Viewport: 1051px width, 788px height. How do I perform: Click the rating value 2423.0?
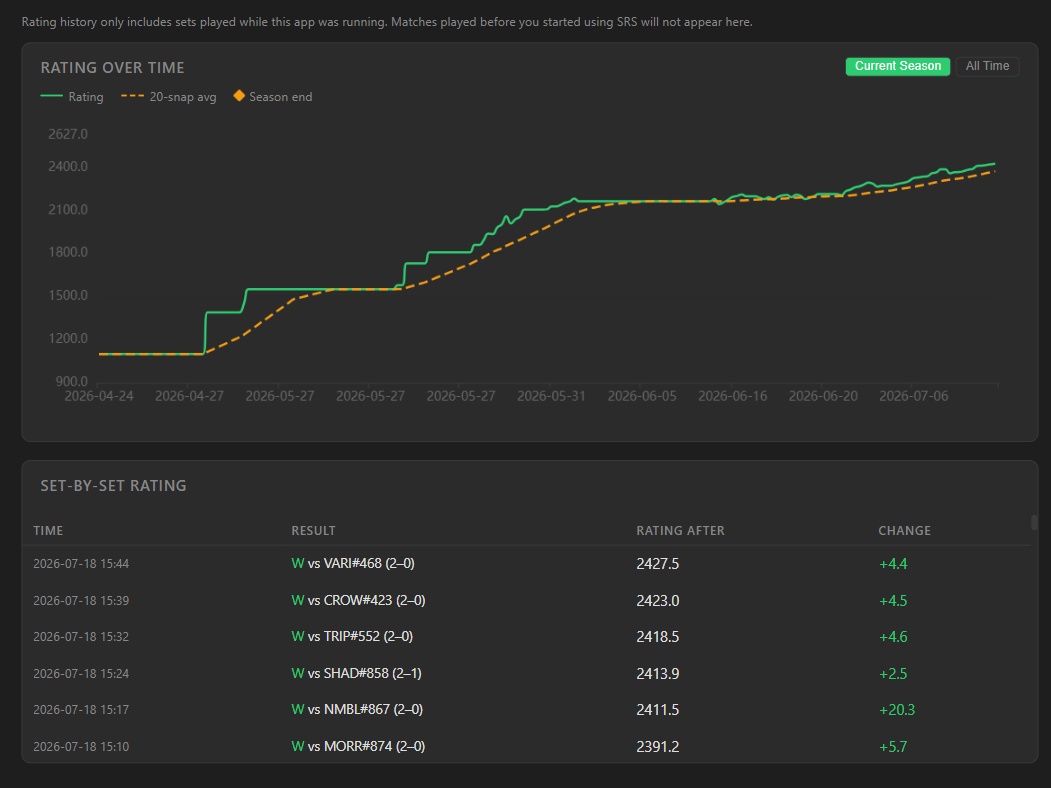click(x=658, y=601)
